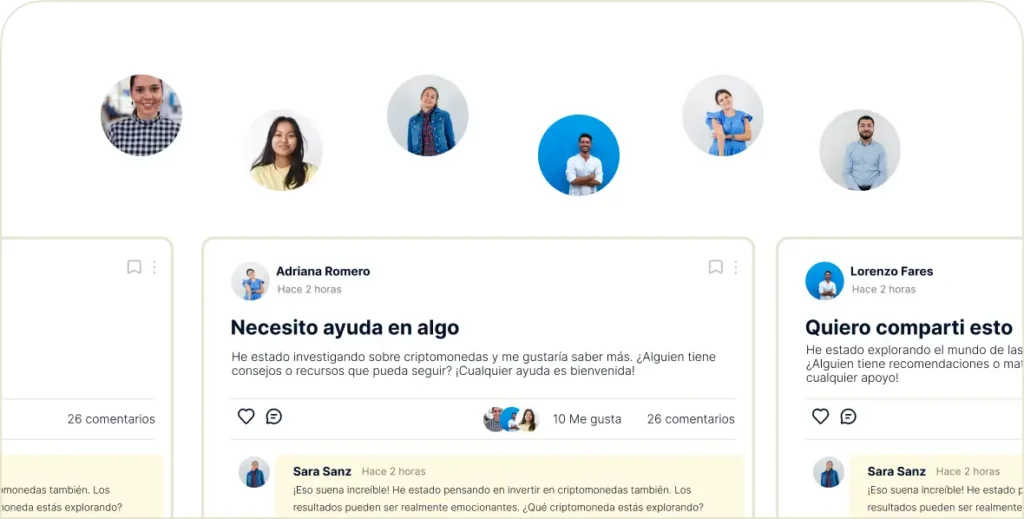
Task: Click Sara Sanz avatar in right card comment
Action: [828, 472]
